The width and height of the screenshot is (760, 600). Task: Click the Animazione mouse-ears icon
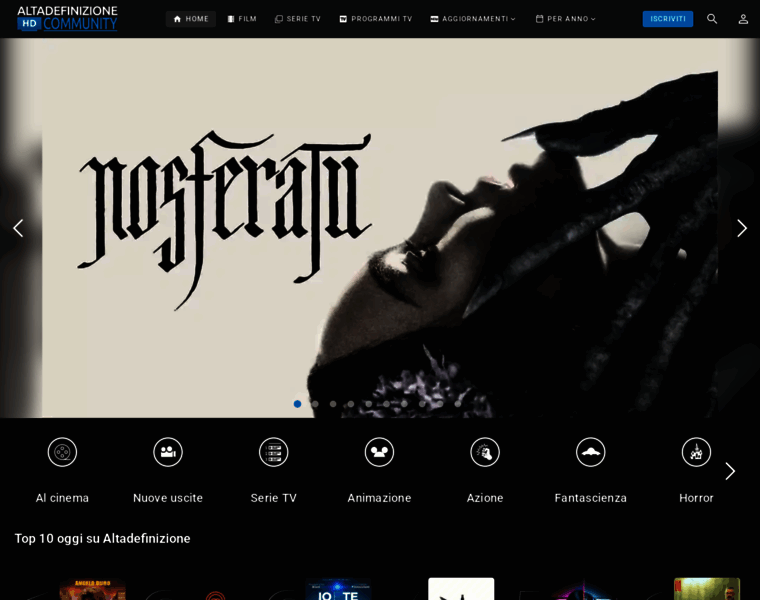point(379,452)
